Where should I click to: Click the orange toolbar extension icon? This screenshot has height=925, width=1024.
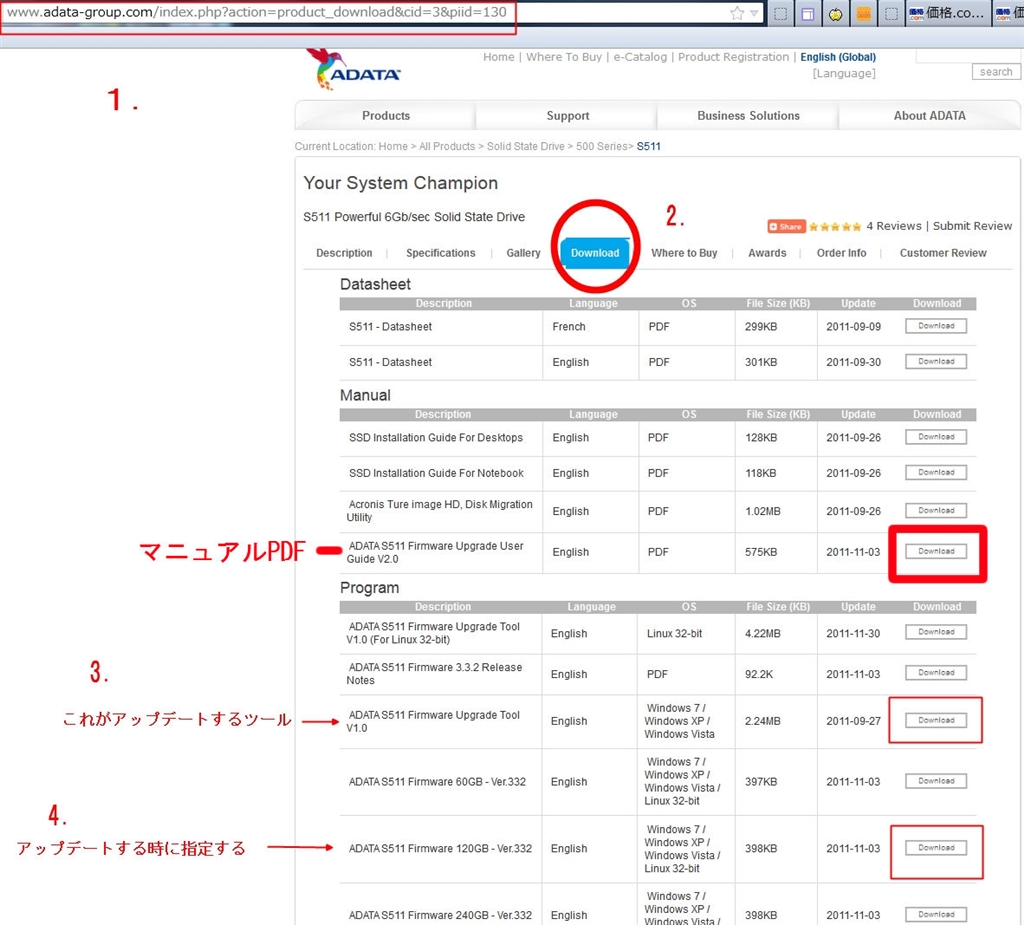coord(863,14)
